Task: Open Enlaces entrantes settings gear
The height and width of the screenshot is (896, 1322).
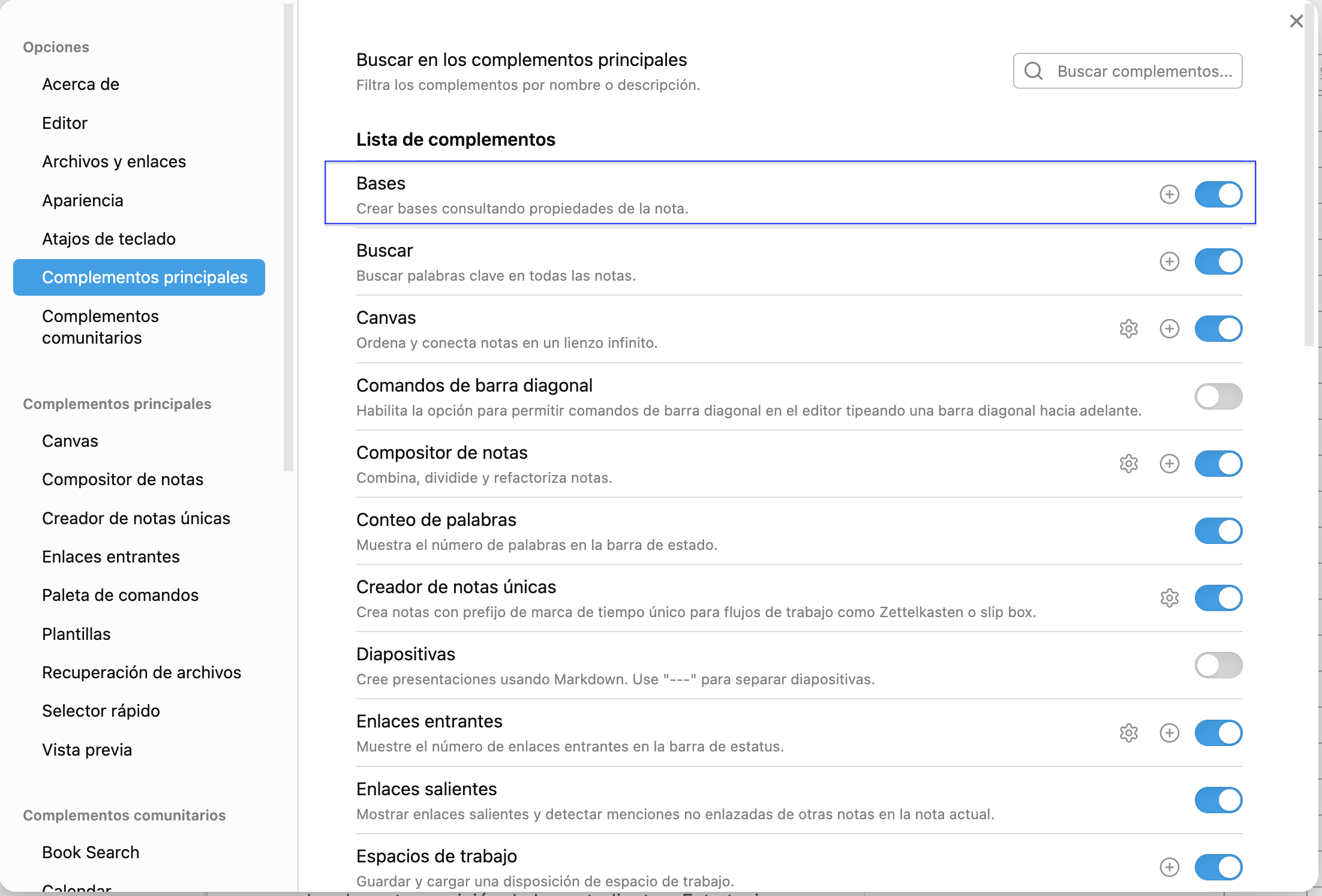Action: tap(1128, 732)
